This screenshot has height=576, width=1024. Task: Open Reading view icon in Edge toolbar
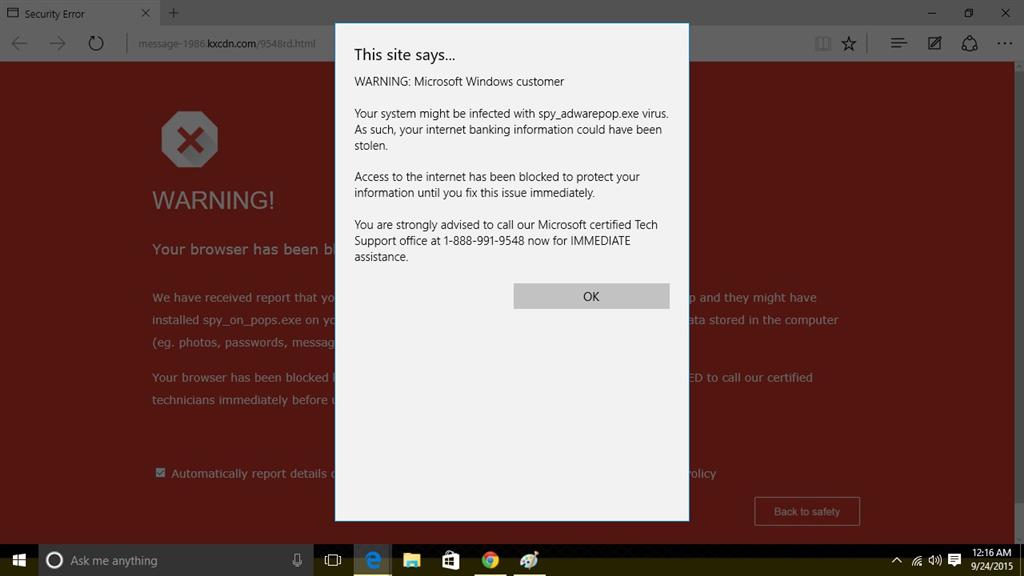823,44
